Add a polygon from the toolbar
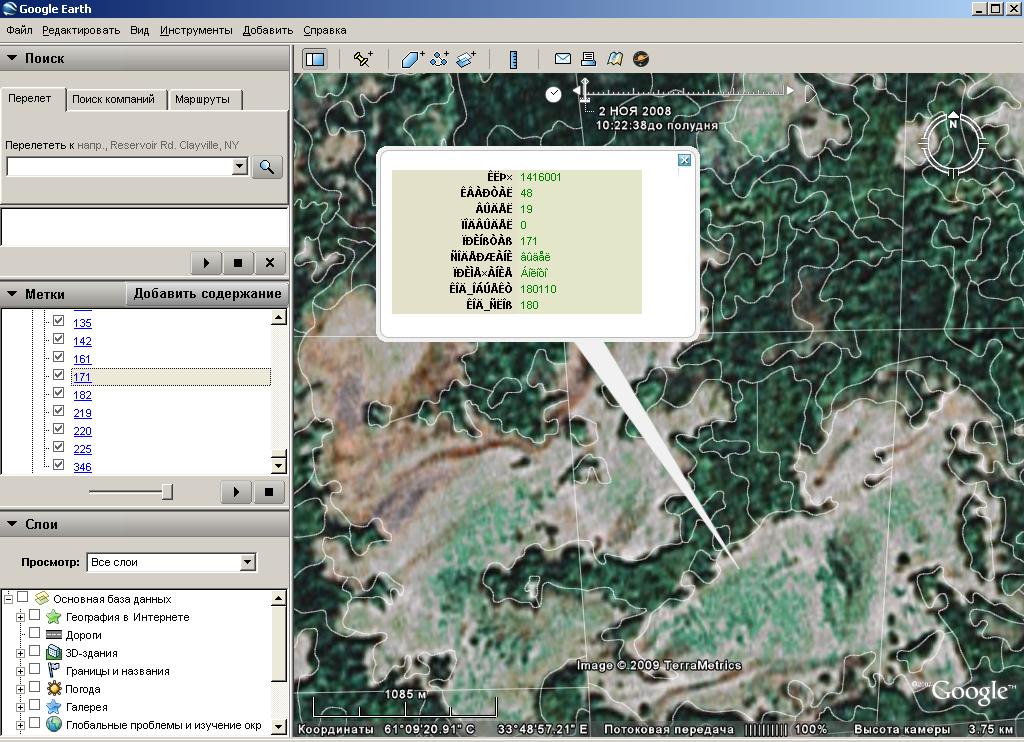 [411, 59]
